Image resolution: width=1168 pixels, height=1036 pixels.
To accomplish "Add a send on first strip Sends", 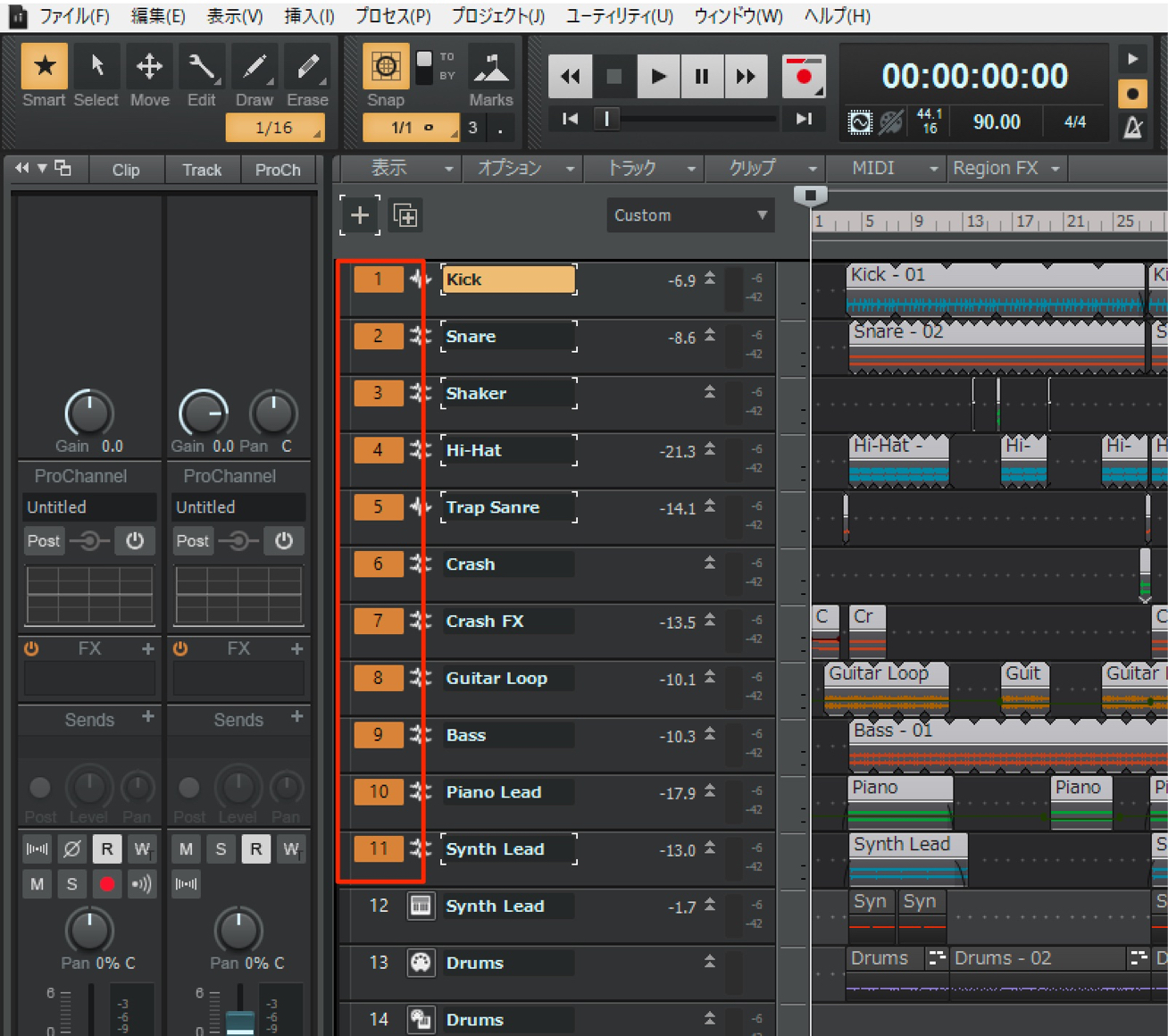I will 147,716.
